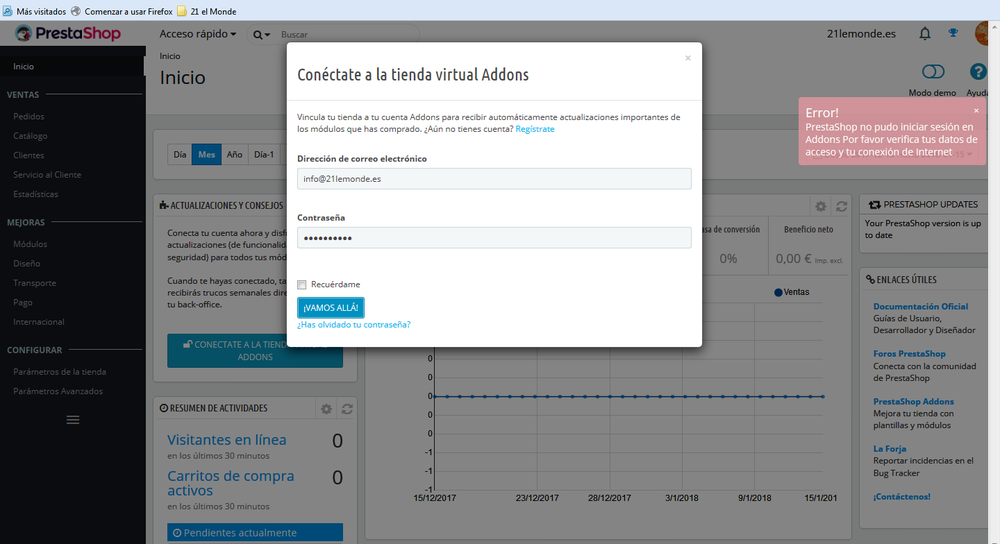Refresh the sales dashboard panel
This screenshot has height=544, width=1000.
(842, 206)
